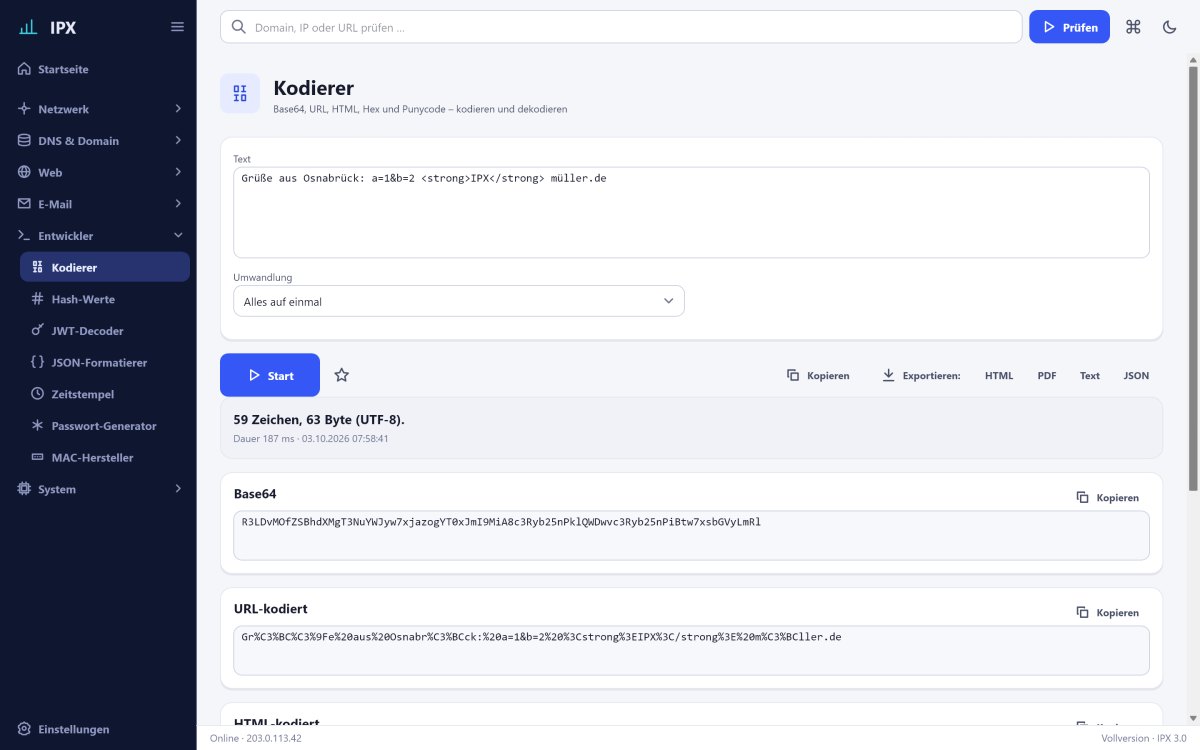Click the JWT-Decoder key icon
Image resolution: width=1200 pixels, height=750 pixels.
click(38, 330)
